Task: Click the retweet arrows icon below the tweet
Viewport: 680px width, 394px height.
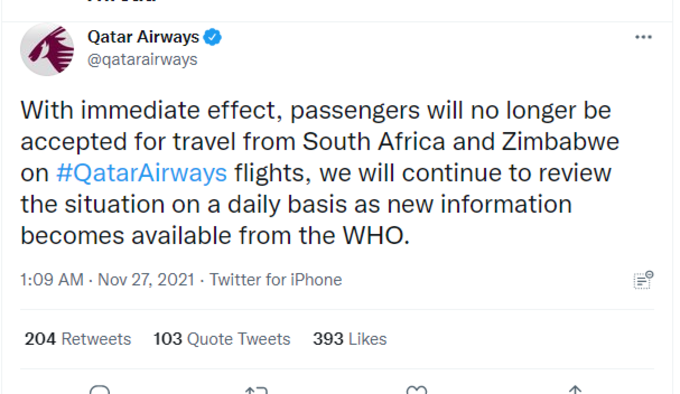Action: [x=256, y=390]
